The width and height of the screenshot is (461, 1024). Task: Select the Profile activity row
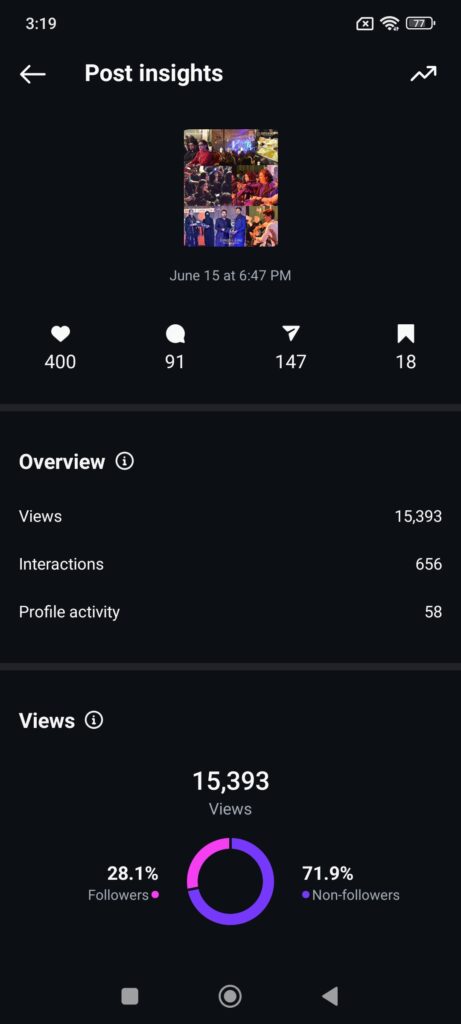coord(230,612)
